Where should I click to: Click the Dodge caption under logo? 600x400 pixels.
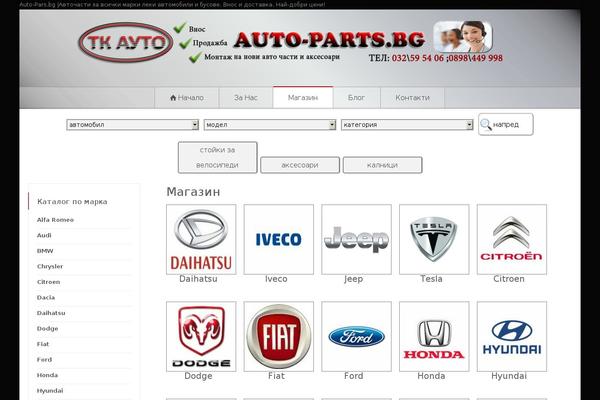198,376
